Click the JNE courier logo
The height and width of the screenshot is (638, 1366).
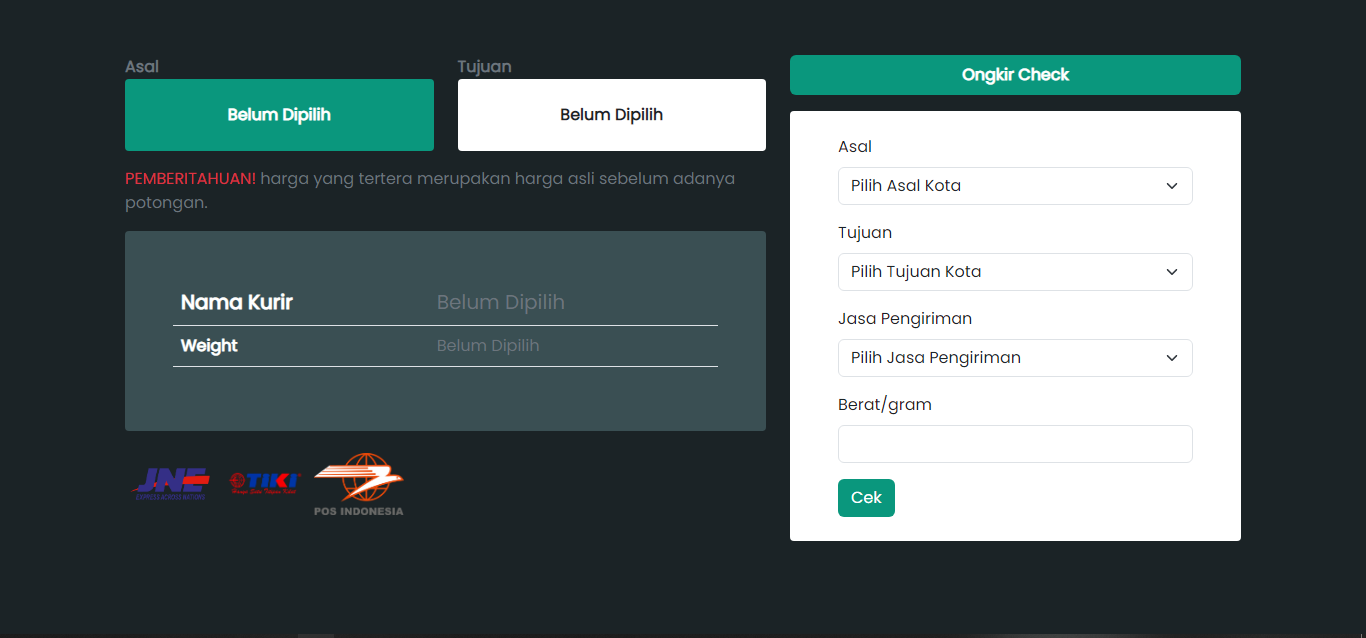(x=171, y=484)
